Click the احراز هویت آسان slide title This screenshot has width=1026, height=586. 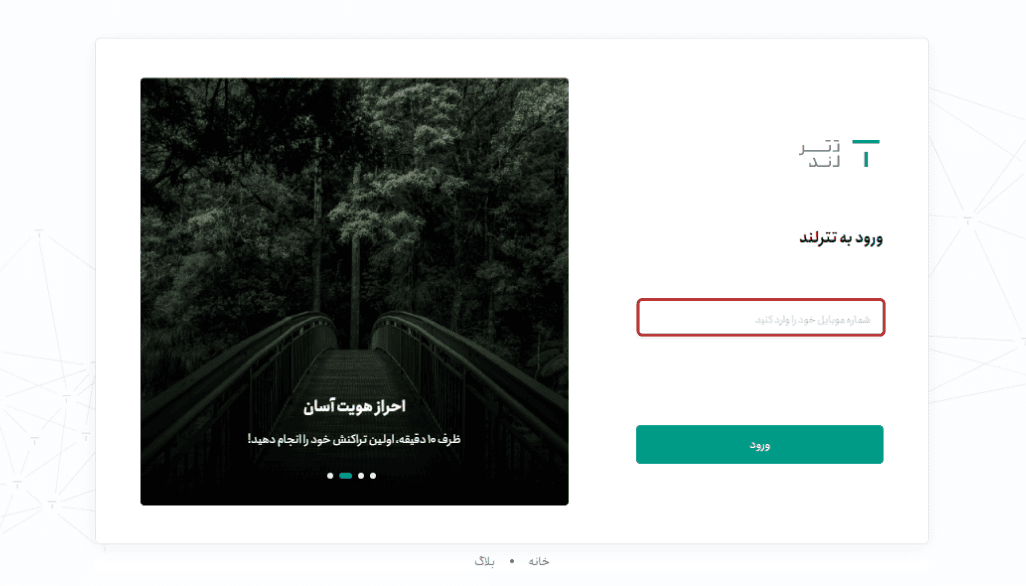(x=355, y=406)
